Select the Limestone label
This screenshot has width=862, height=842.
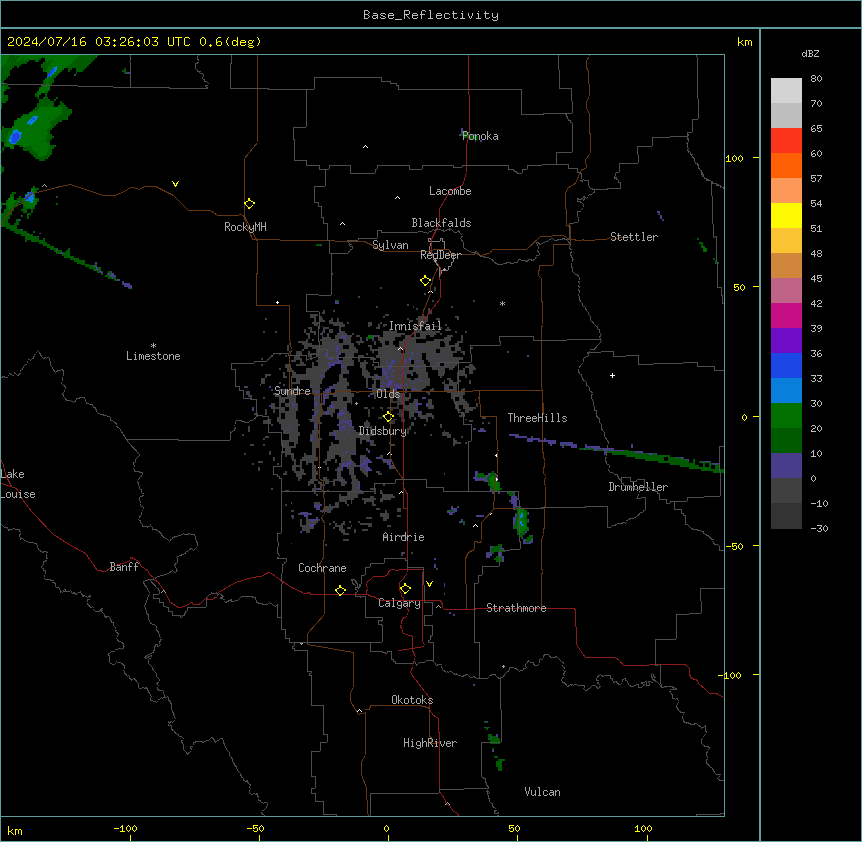(153, 356)
